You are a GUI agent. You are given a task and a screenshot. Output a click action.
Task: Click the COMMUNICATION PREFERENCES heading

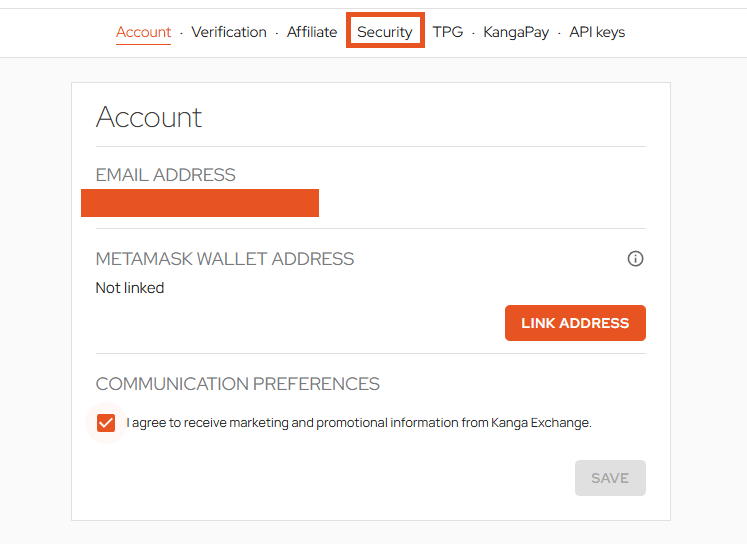238,383
